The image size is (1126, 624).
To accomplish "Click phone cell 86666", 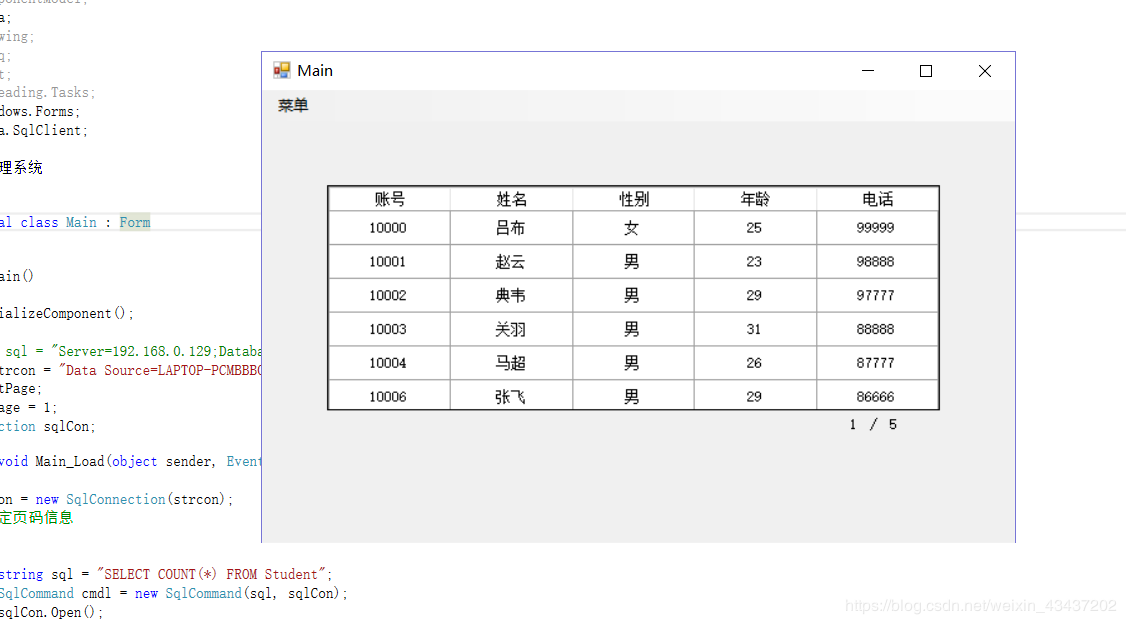I will (877, 395).
